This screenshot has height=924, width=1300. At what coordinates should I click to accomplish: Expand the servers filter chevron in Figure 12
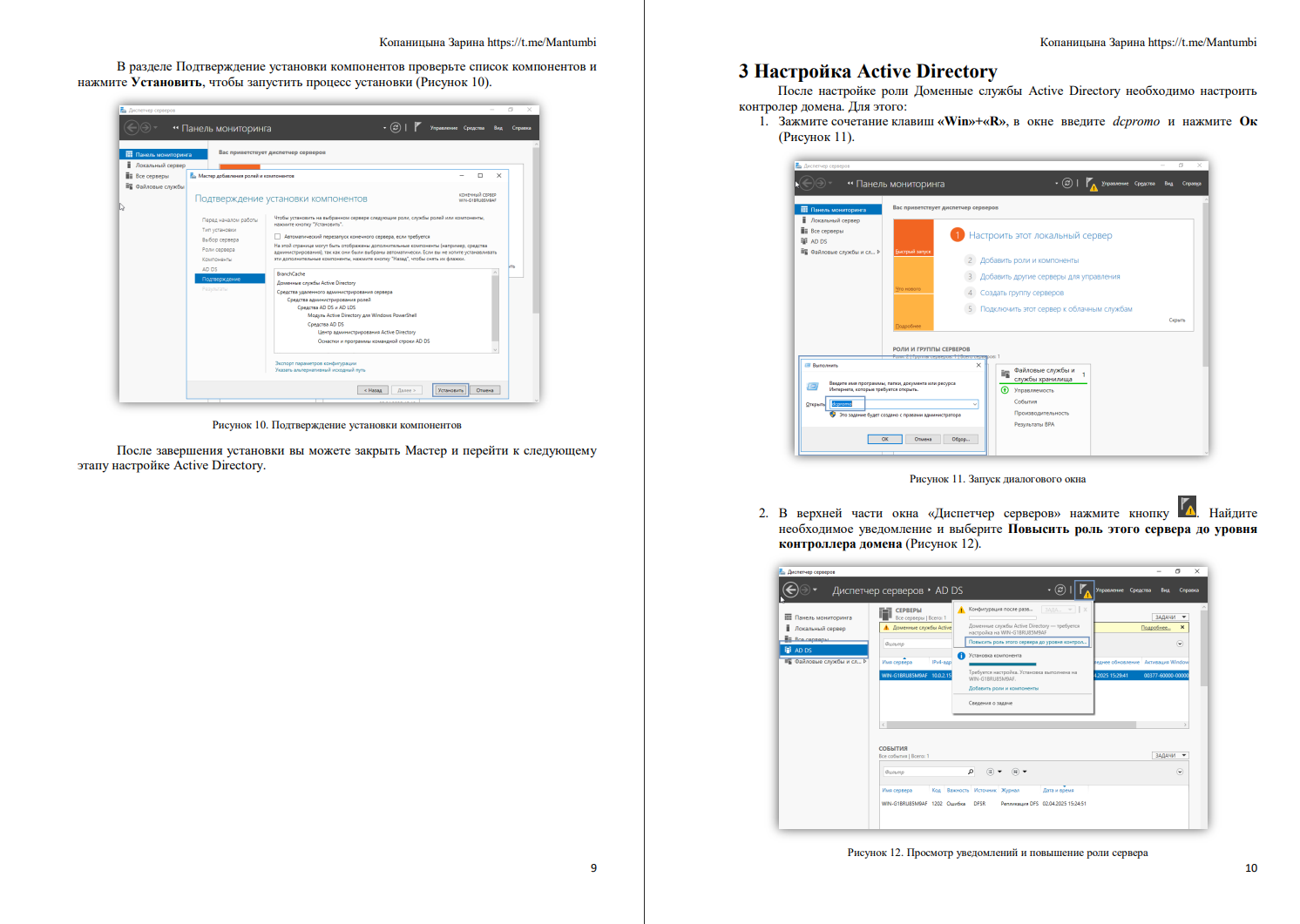coord(1180,644)
